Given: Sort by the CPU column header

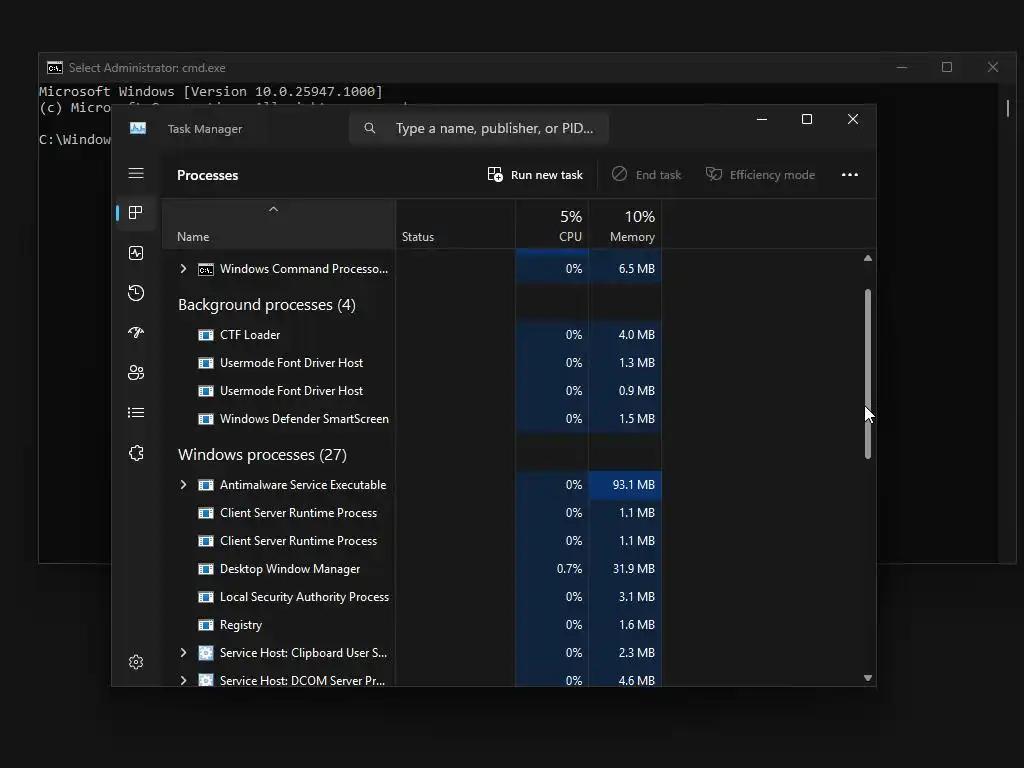Looking at the screenshot, I should click(552, 224).
